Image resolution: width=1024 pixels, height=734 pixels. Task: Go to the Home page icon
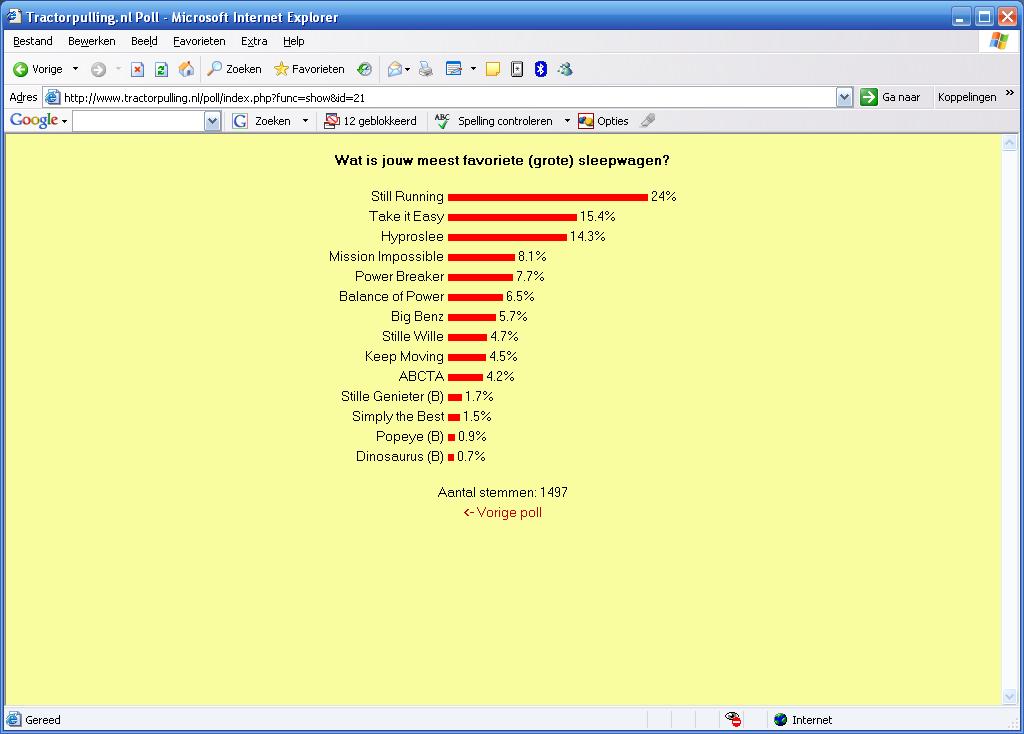pos(186,69)
